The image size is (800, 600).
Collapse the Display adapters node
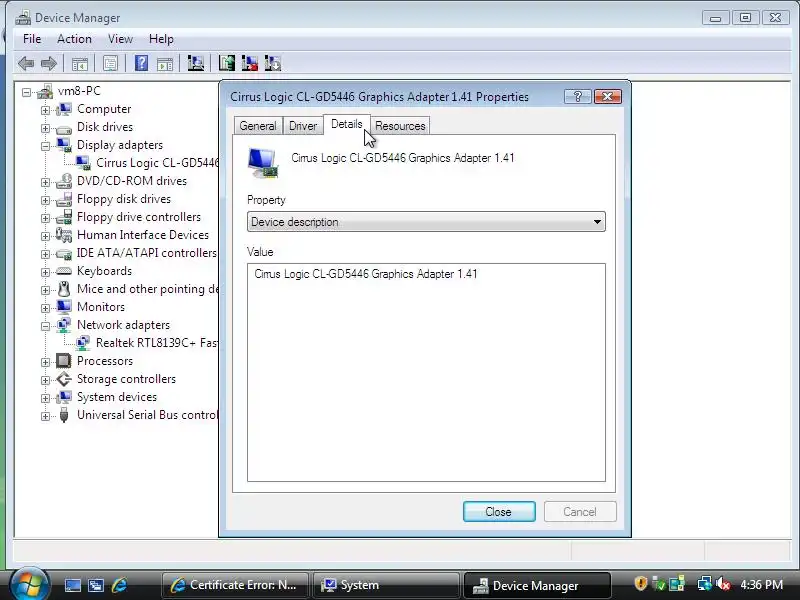(x=45, y=146)
